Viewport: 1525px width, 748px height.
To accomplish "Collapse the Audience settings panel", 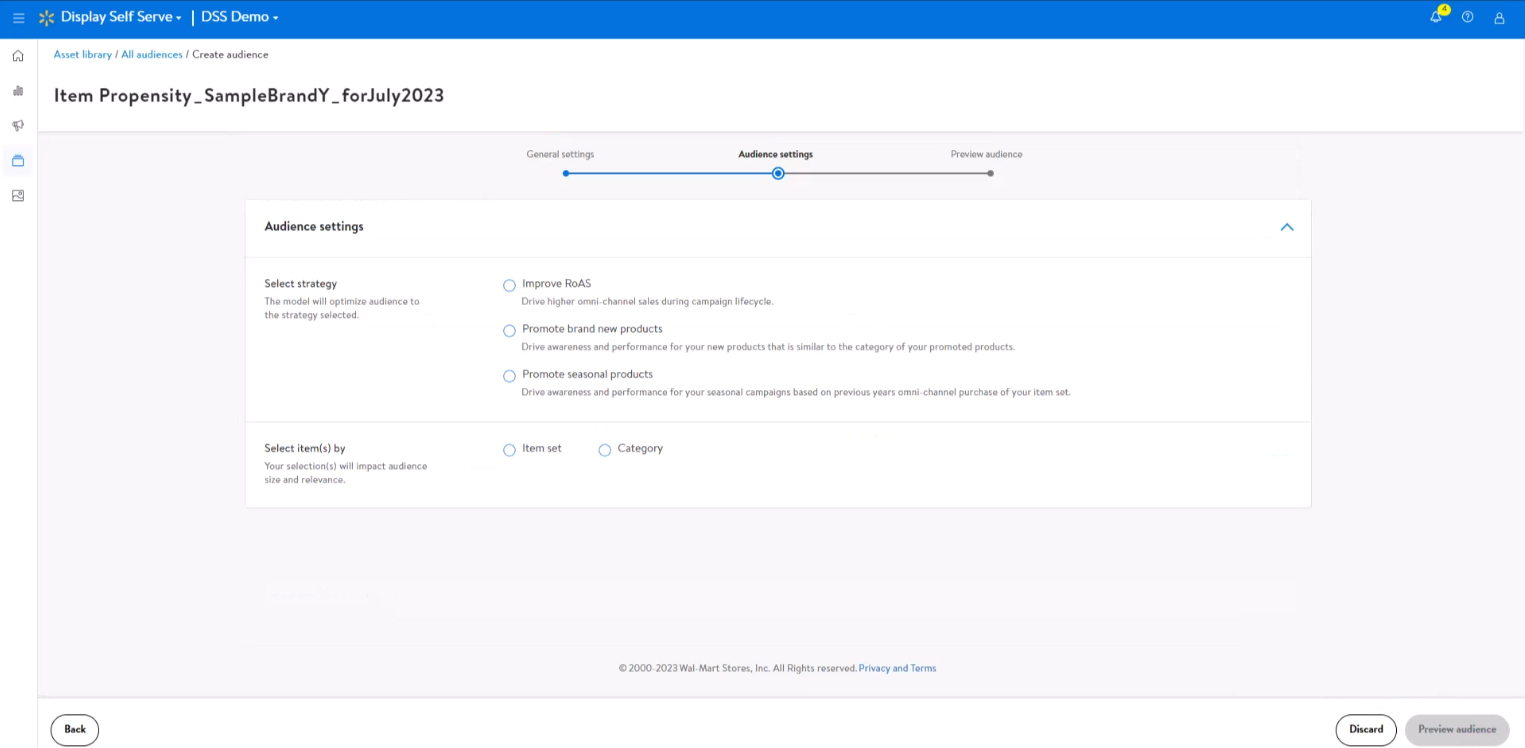I will pos(1286,227).
